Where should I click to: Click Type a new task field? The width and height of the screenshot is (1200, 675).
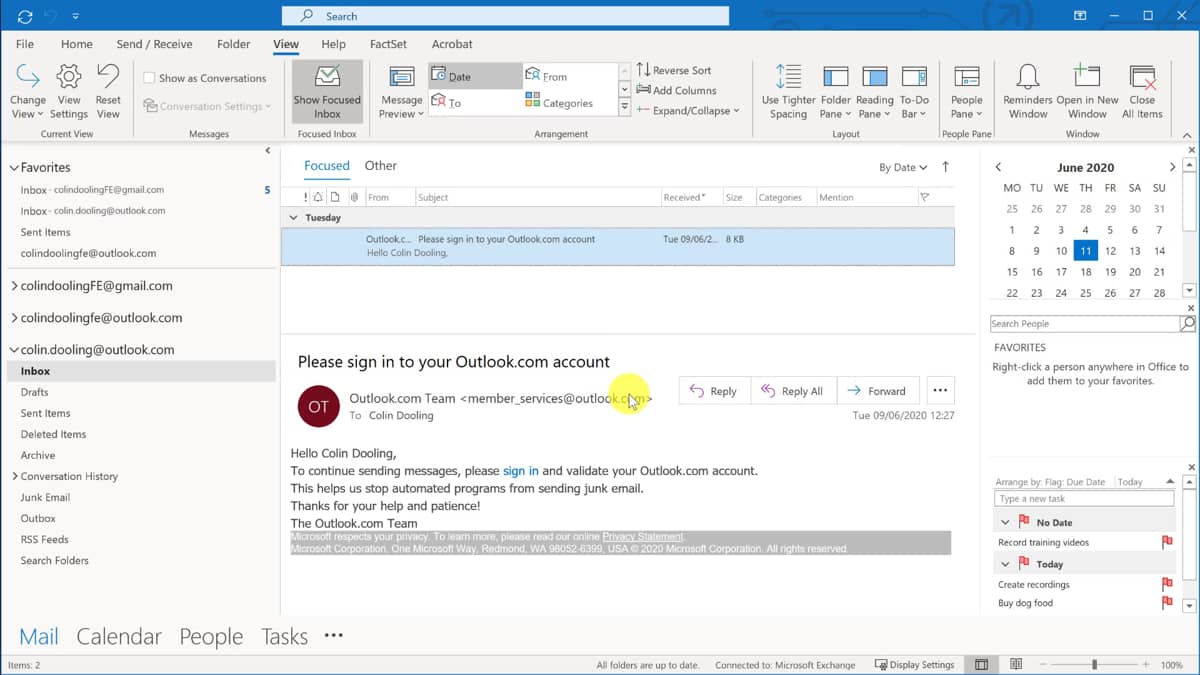tap(1084, 498)
